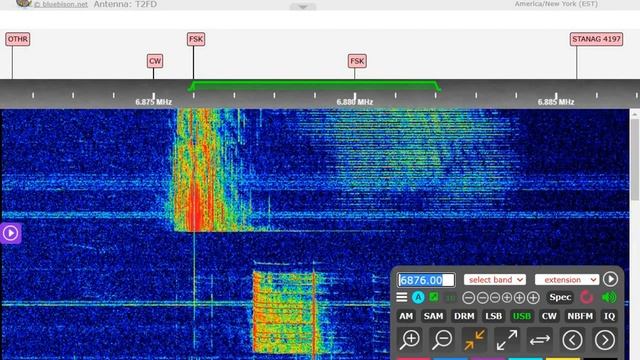640x360 pixels.
Task: Click the medium frequency step-up plus icon
Action: pos(519,298)
